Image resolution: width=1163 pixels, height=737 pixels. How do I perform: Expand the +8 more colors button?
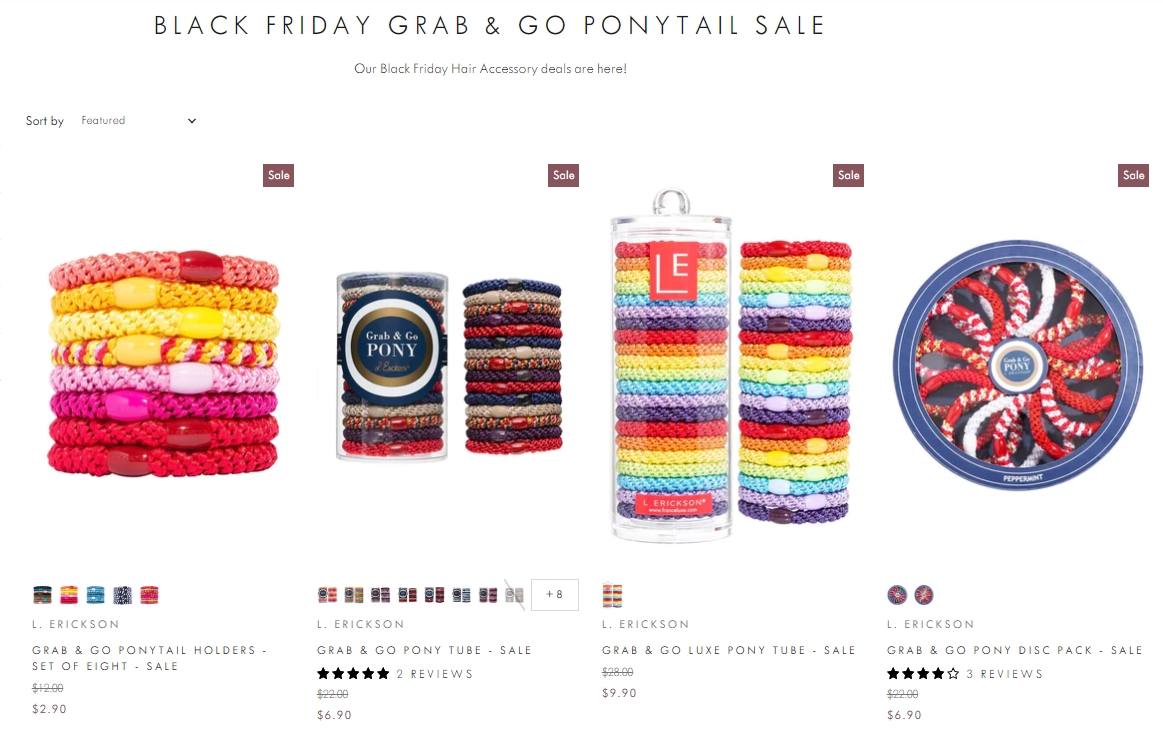[x=555, y=595]
